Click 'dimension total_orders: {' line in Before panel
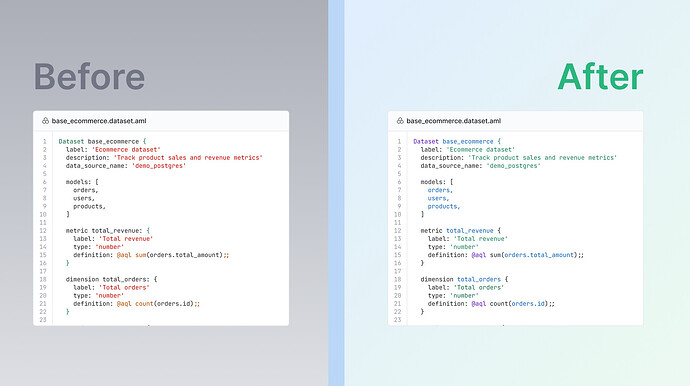The image size is (690, 386). pos(112,279)
